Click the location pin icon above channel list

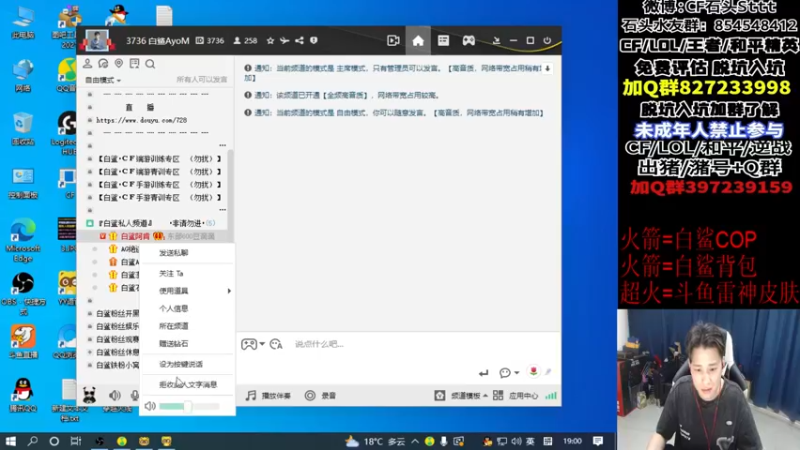click(118, 64)
